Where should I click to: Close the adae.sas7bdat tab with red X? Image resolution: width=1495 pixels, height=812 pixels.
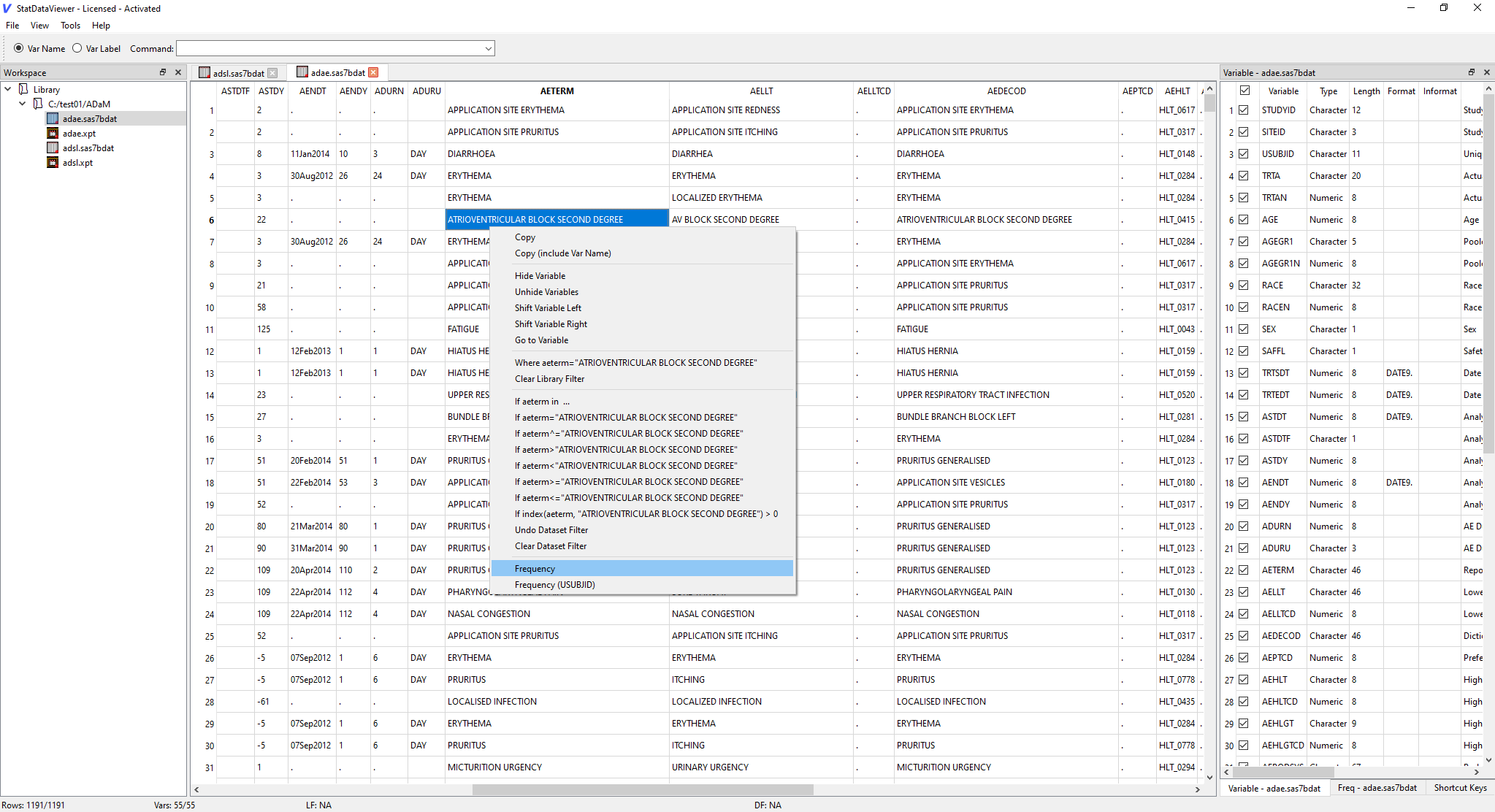pos(373,72)
